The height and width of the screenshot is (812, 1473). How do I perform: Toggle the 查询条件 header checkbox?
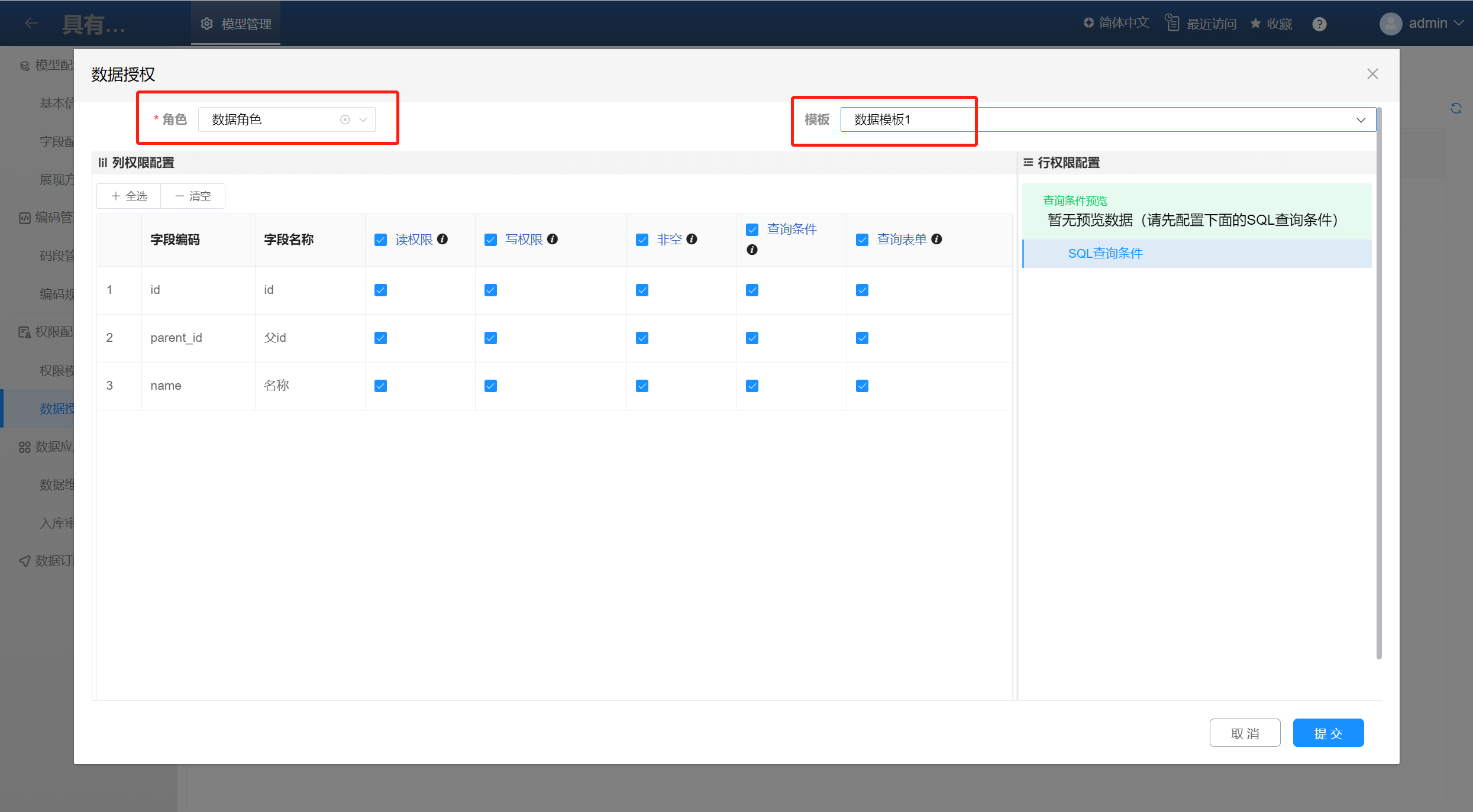[x=752, y=229]
